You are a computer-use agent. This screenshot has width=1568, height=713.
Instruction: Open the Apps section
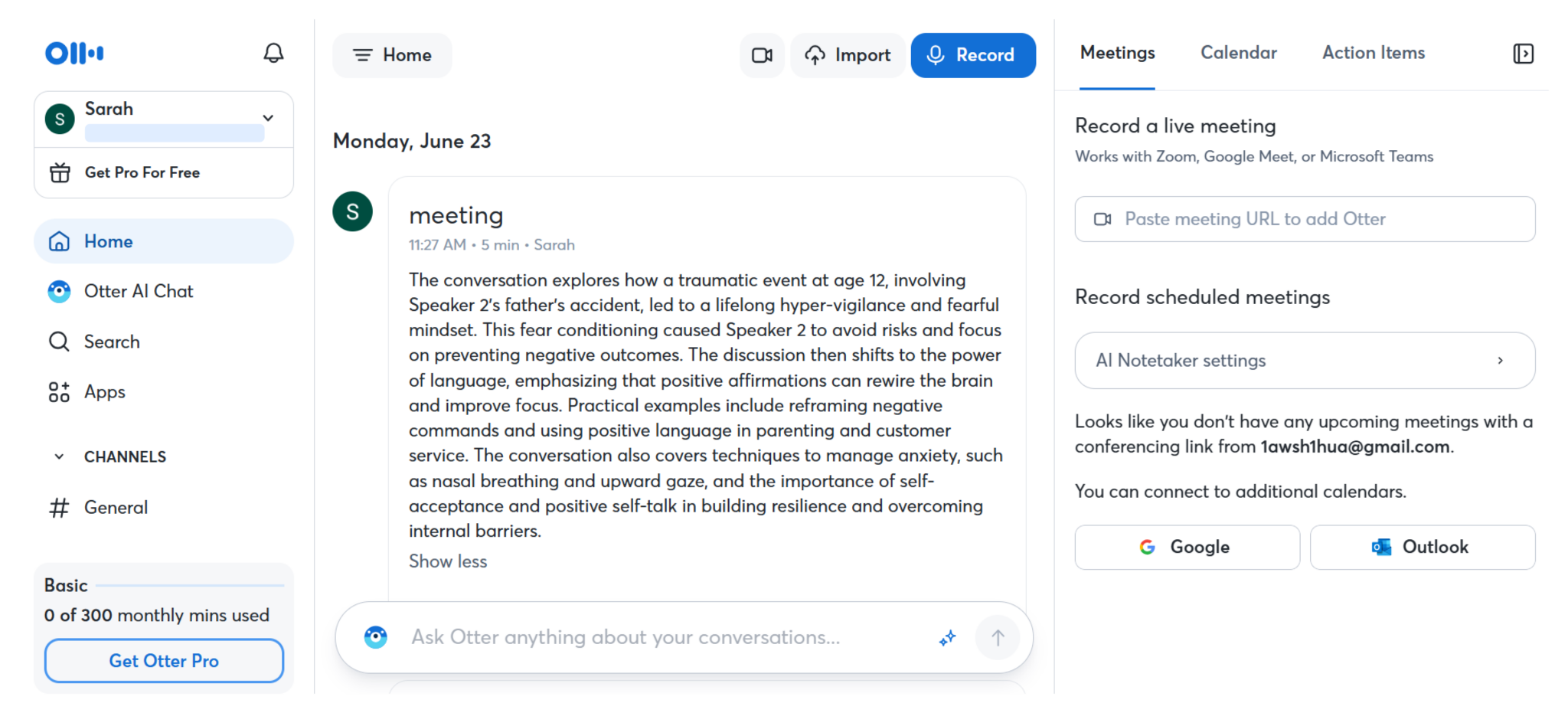(x=103, y=391)
